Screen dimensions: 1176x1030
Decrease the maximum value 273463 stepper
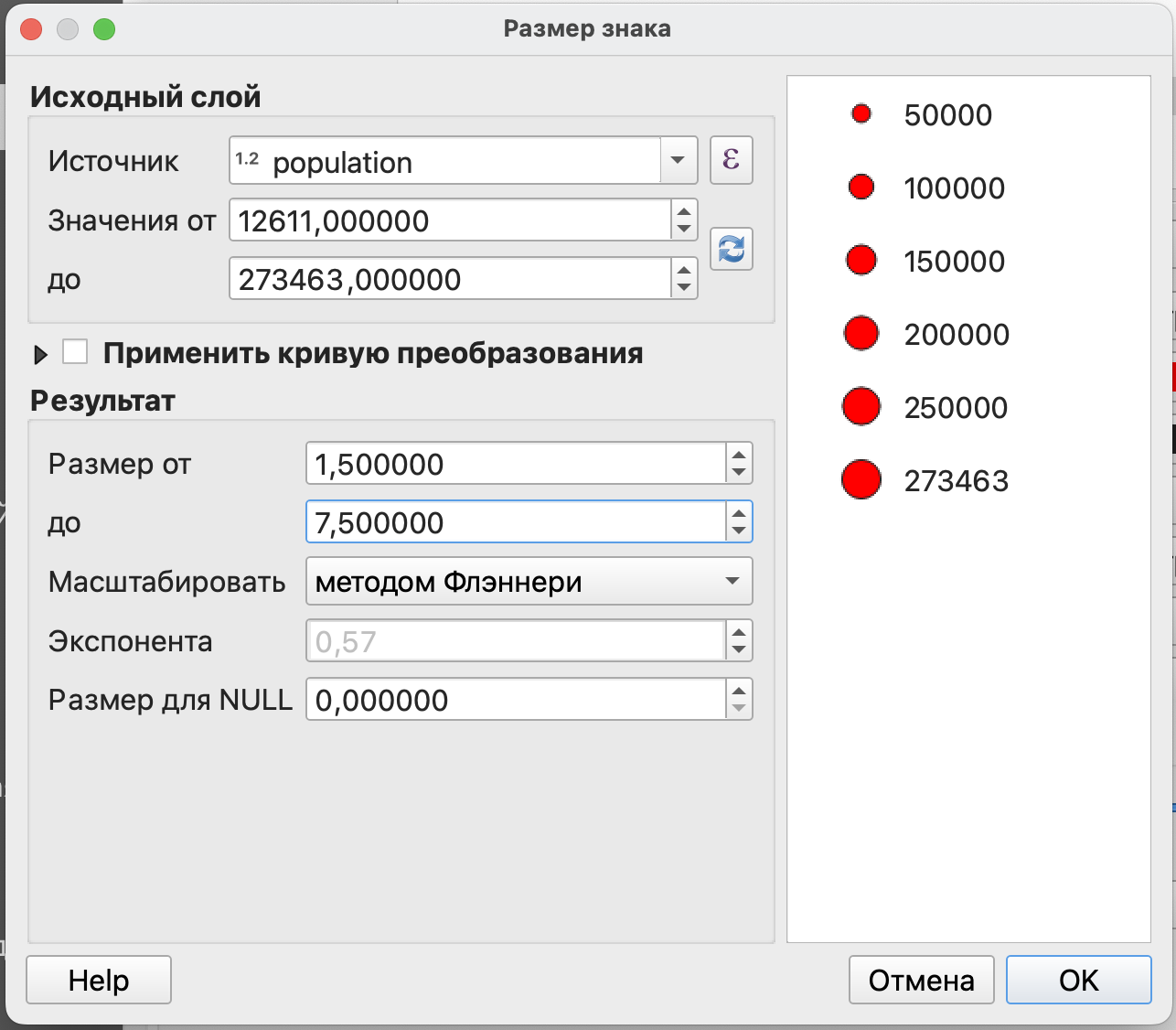pyautogui.click(x=684, y=288)
